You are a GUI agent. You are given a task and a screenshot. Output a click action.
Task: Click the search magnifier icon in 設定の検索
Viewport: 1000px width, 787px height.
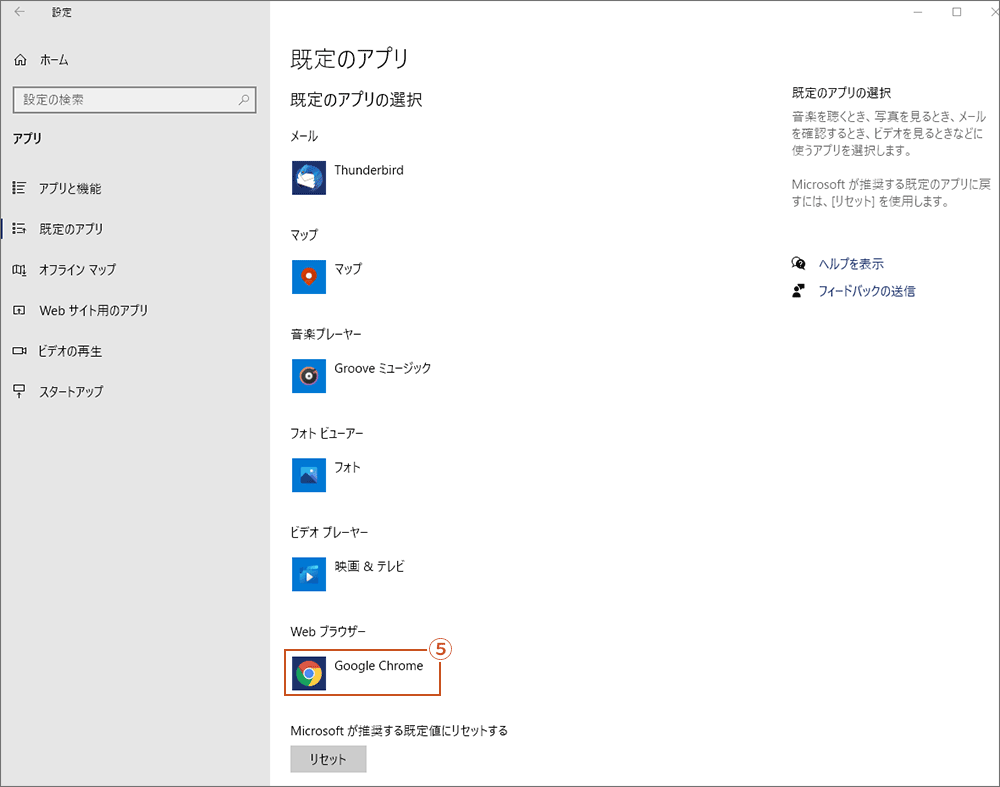click(x=244, y=100)
